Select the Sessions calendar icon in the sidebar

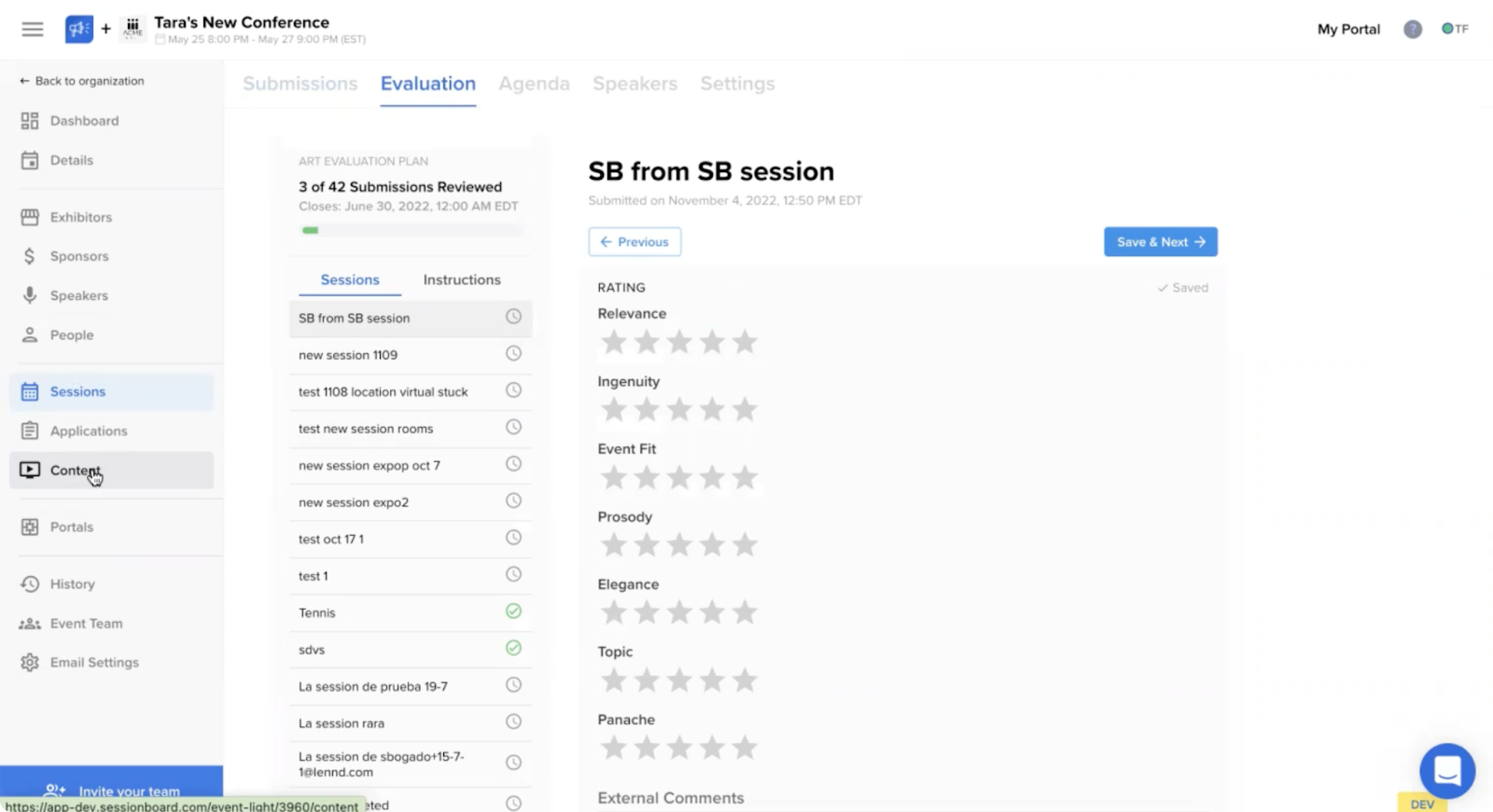[x=30, y=391]
